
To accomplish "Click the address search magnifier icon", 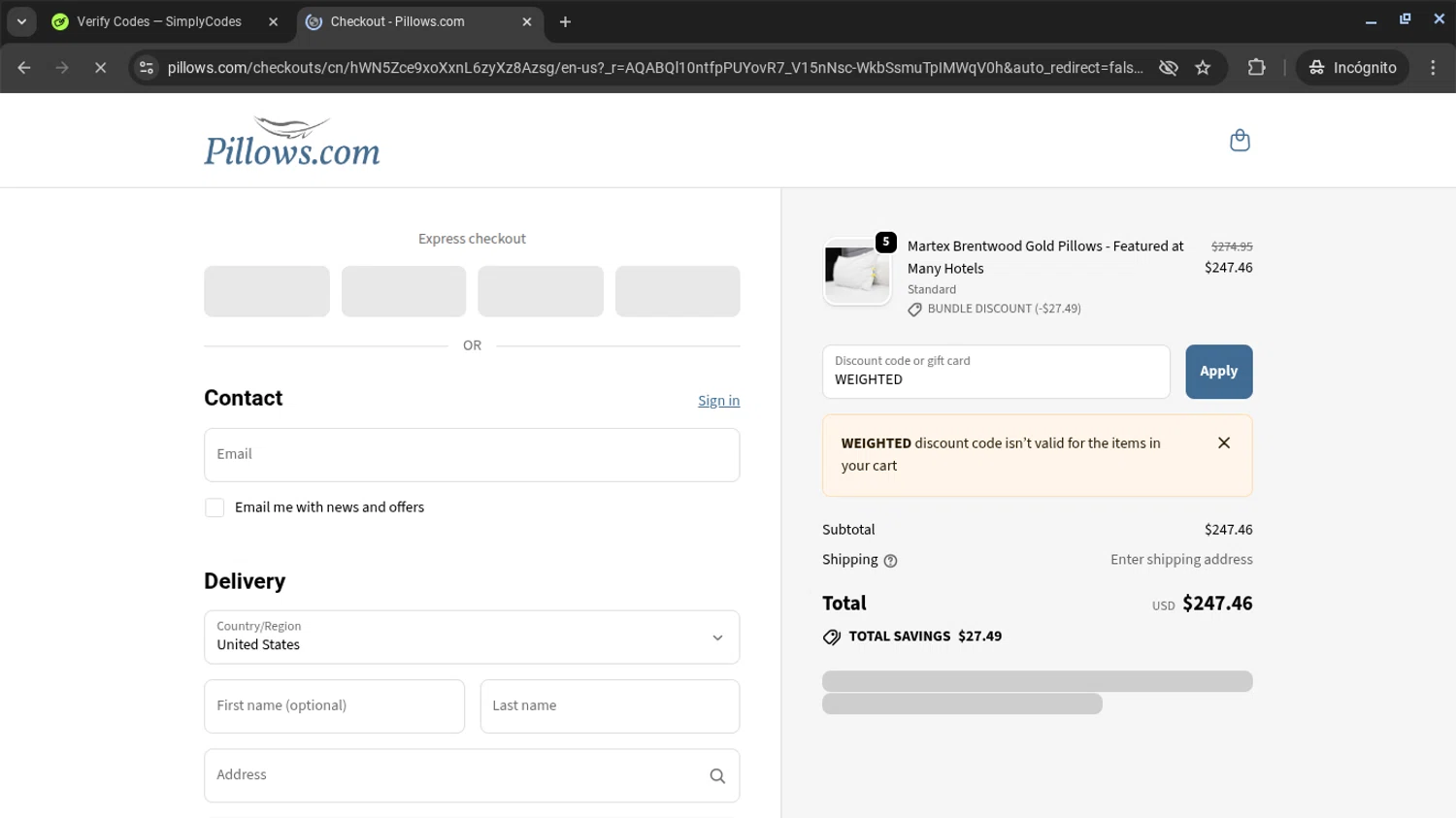I will (x=717, y=775).
